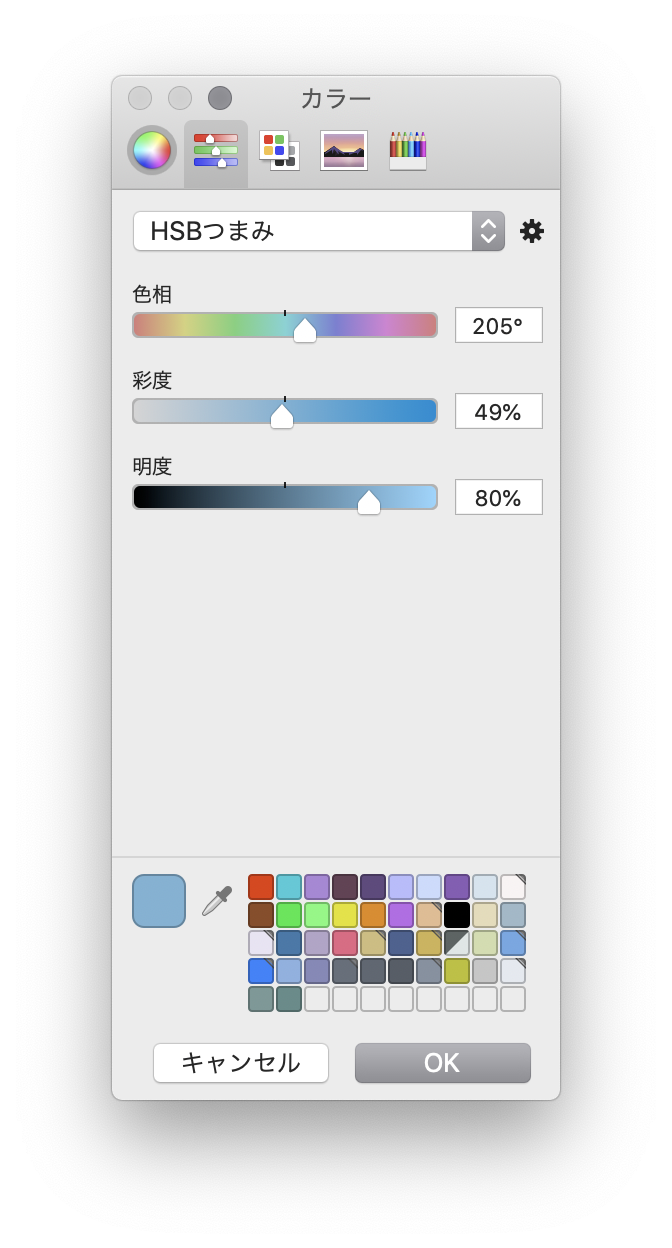Viewport: 672px width, 1248px height.
Task: Select the color sliders picker tab
Action: (216, 151)
